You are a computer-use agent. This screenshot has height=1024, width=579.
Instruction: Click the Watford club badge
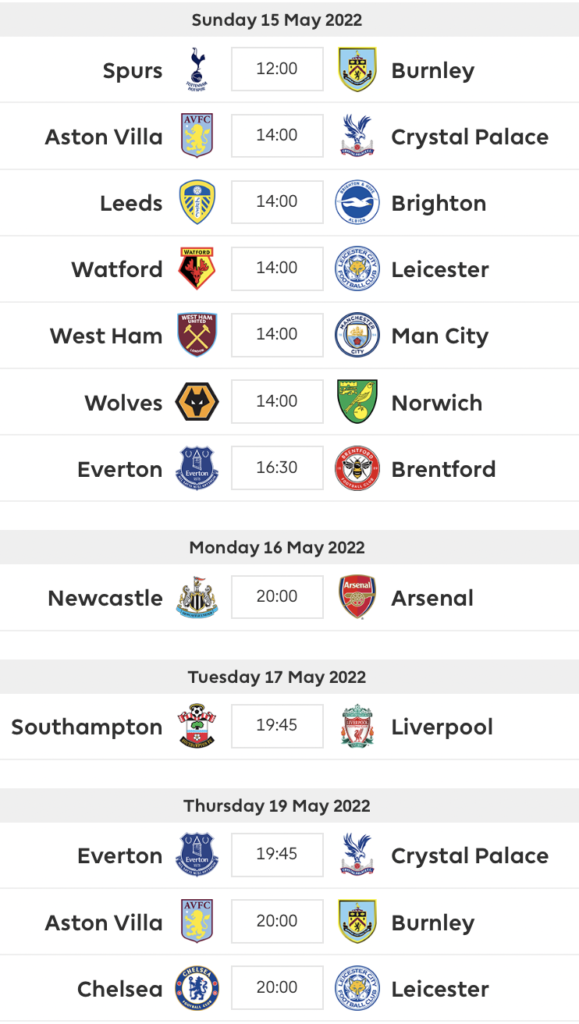coord(197,268)
